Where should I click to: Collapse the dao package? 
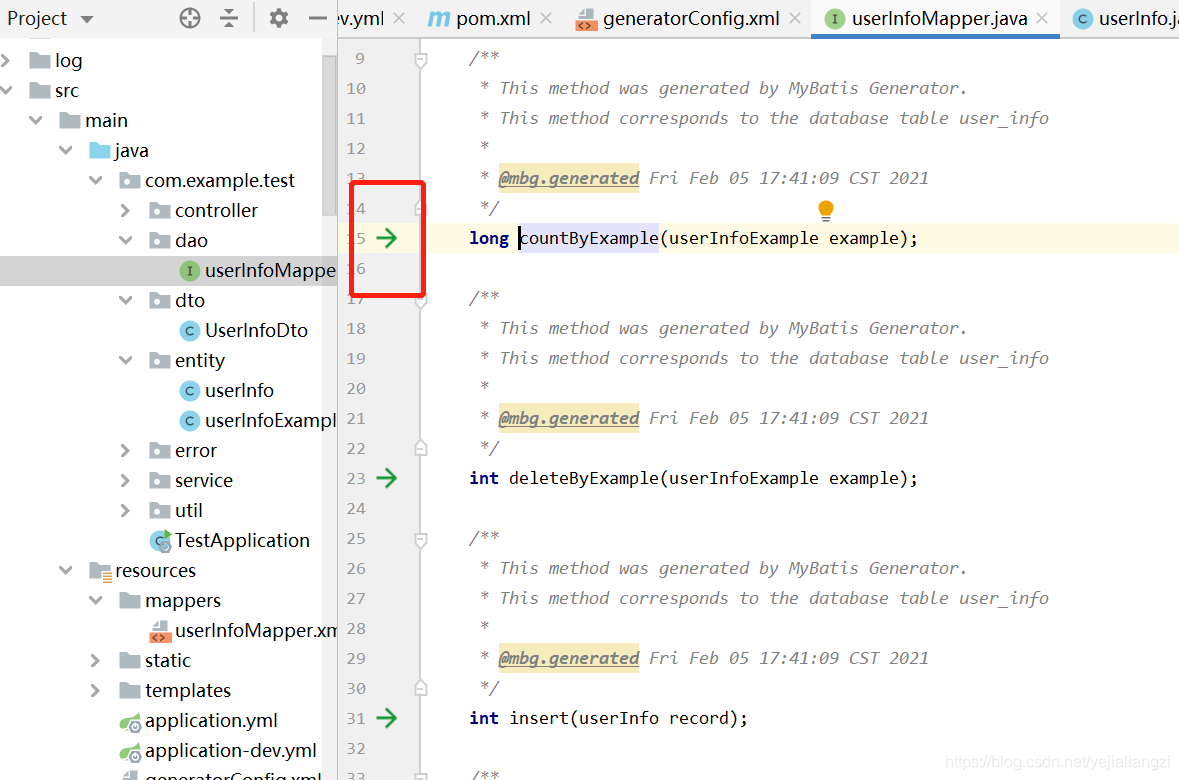(126, 241)
